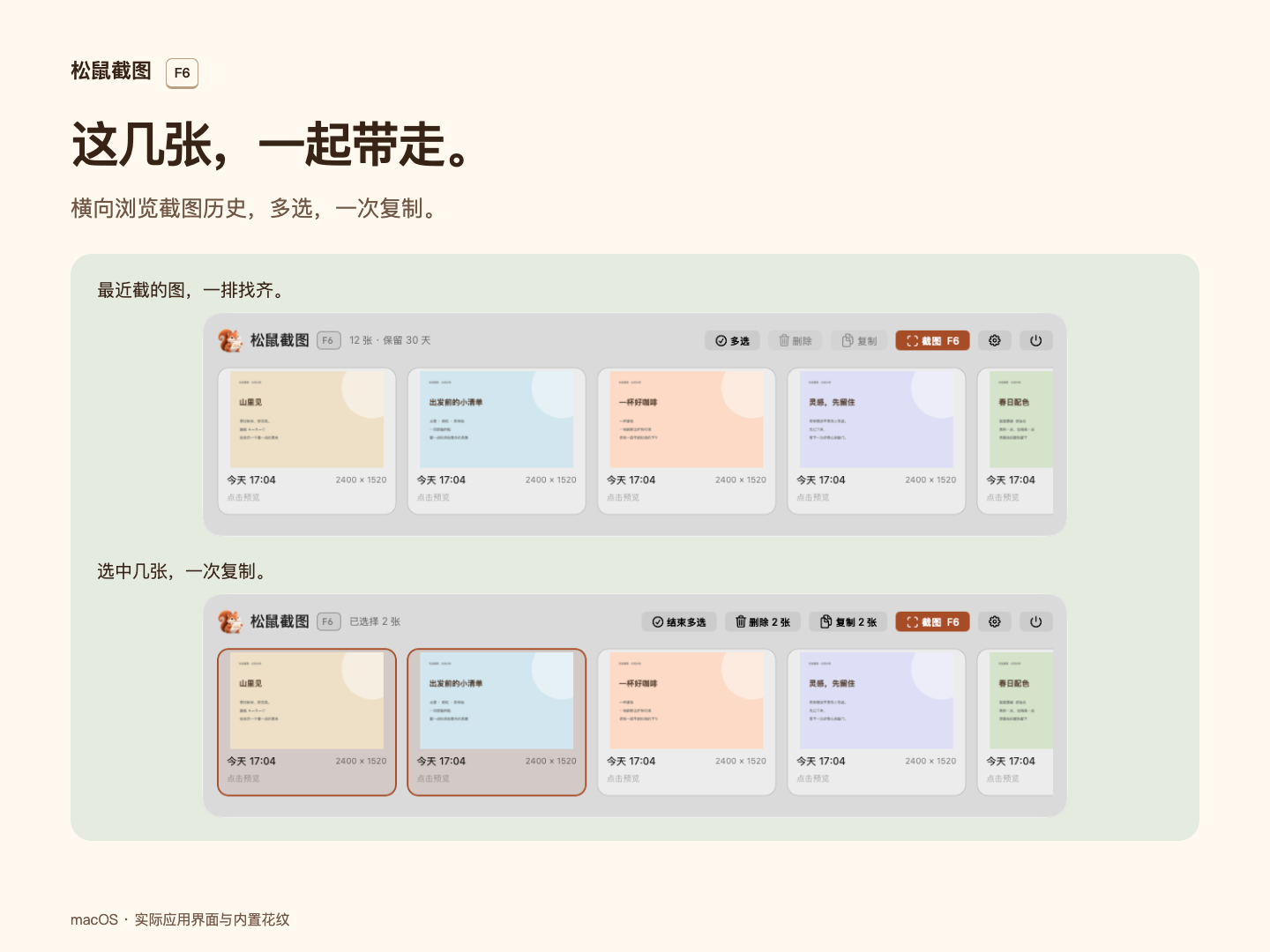The width and height of the screenshot is (1270, 952).
Task: Click the '12 张 · 保留 30 天' status text
Action: click(390, 340)
